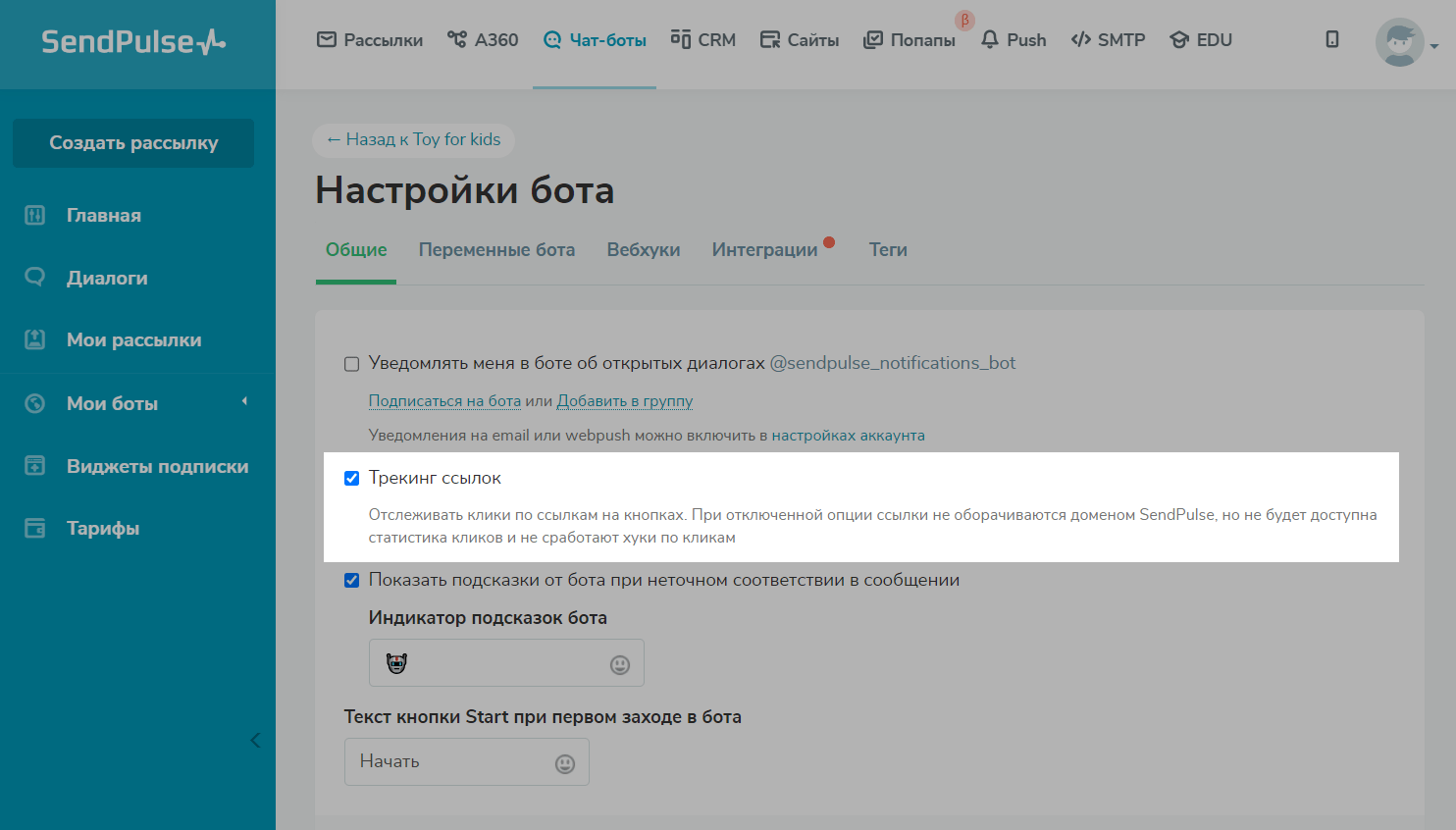This screenshot has width=1456, height=830.
Task: Click the Тарифы wallet icon
Action: click(x=35, y=528)
